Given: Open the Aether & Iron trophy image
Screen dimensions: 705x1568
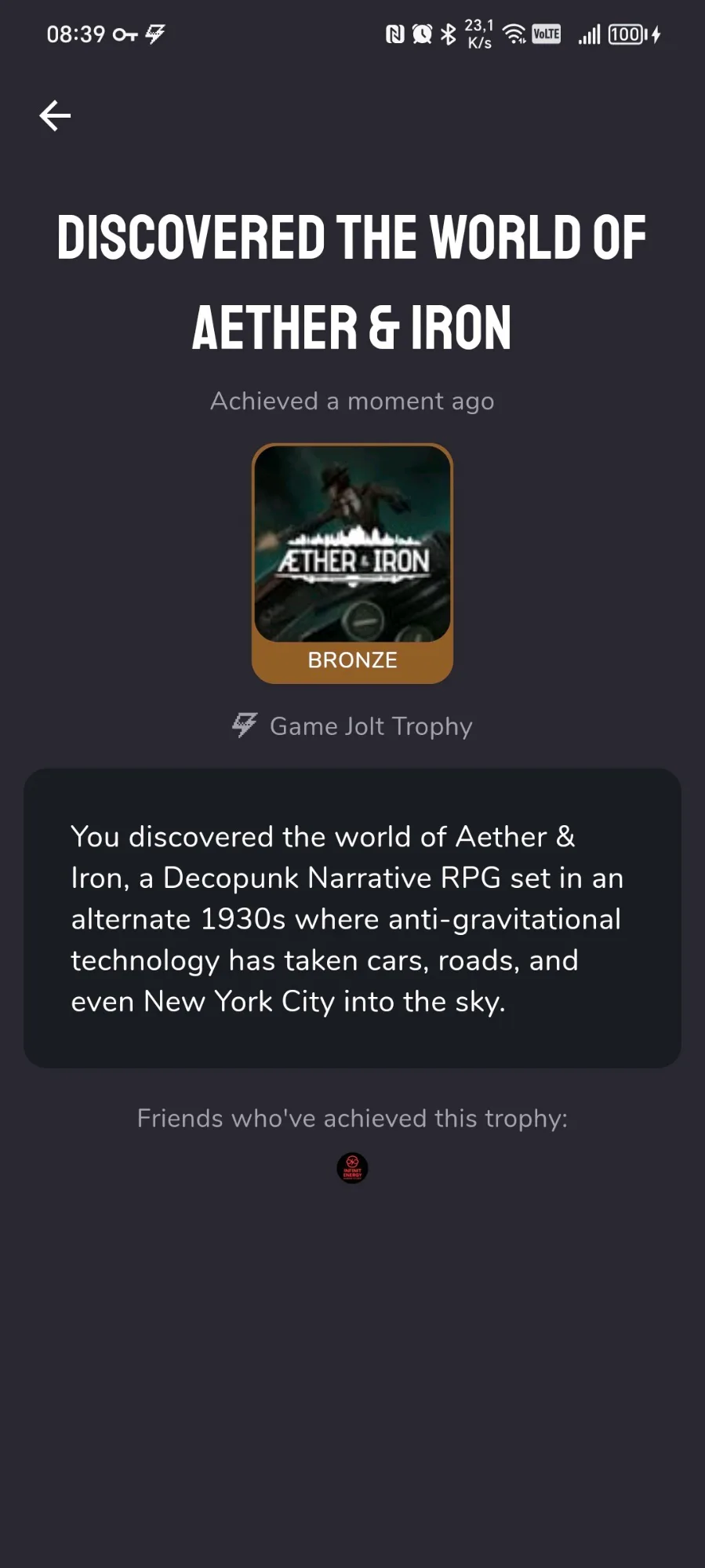Looking at the screenshot, I should [x=352, y=544].
